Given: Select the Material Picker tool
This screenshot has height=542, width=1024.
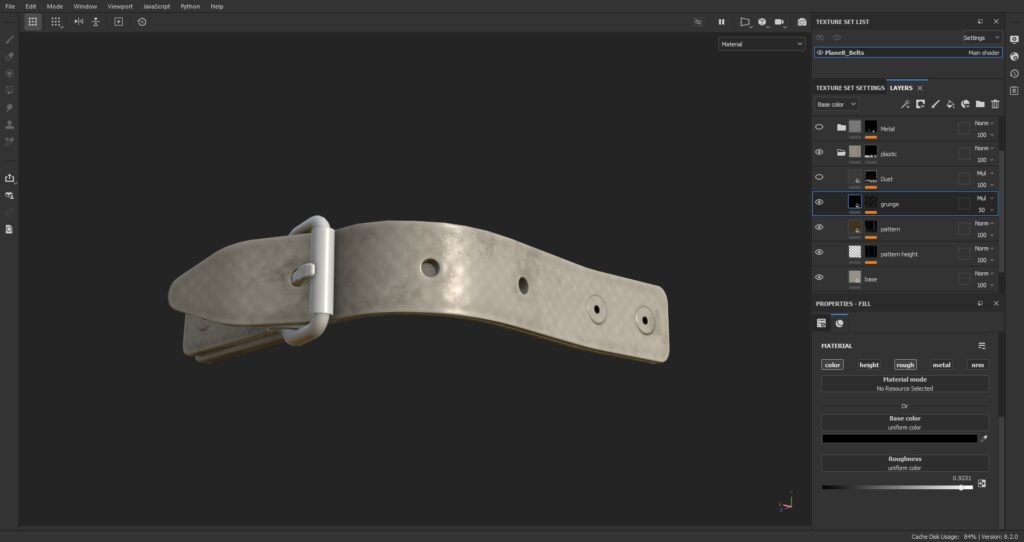Looking at the screenshot, I should 9,141.
